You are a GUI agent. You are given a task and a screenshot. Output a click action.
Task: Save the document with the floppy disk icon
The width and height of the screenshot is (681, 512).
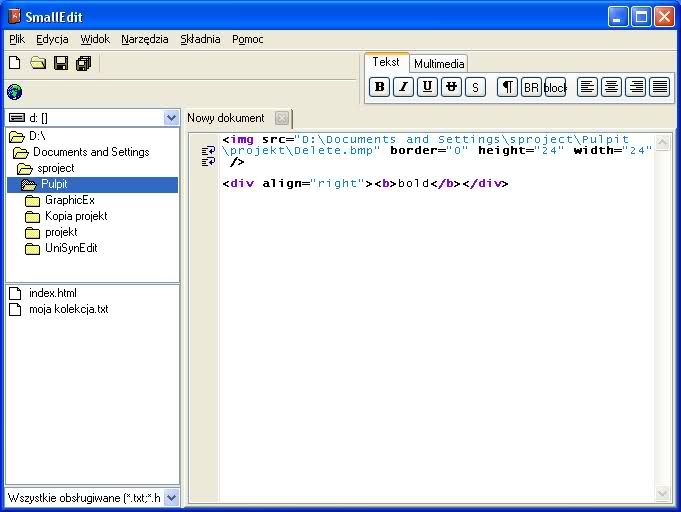61,63
